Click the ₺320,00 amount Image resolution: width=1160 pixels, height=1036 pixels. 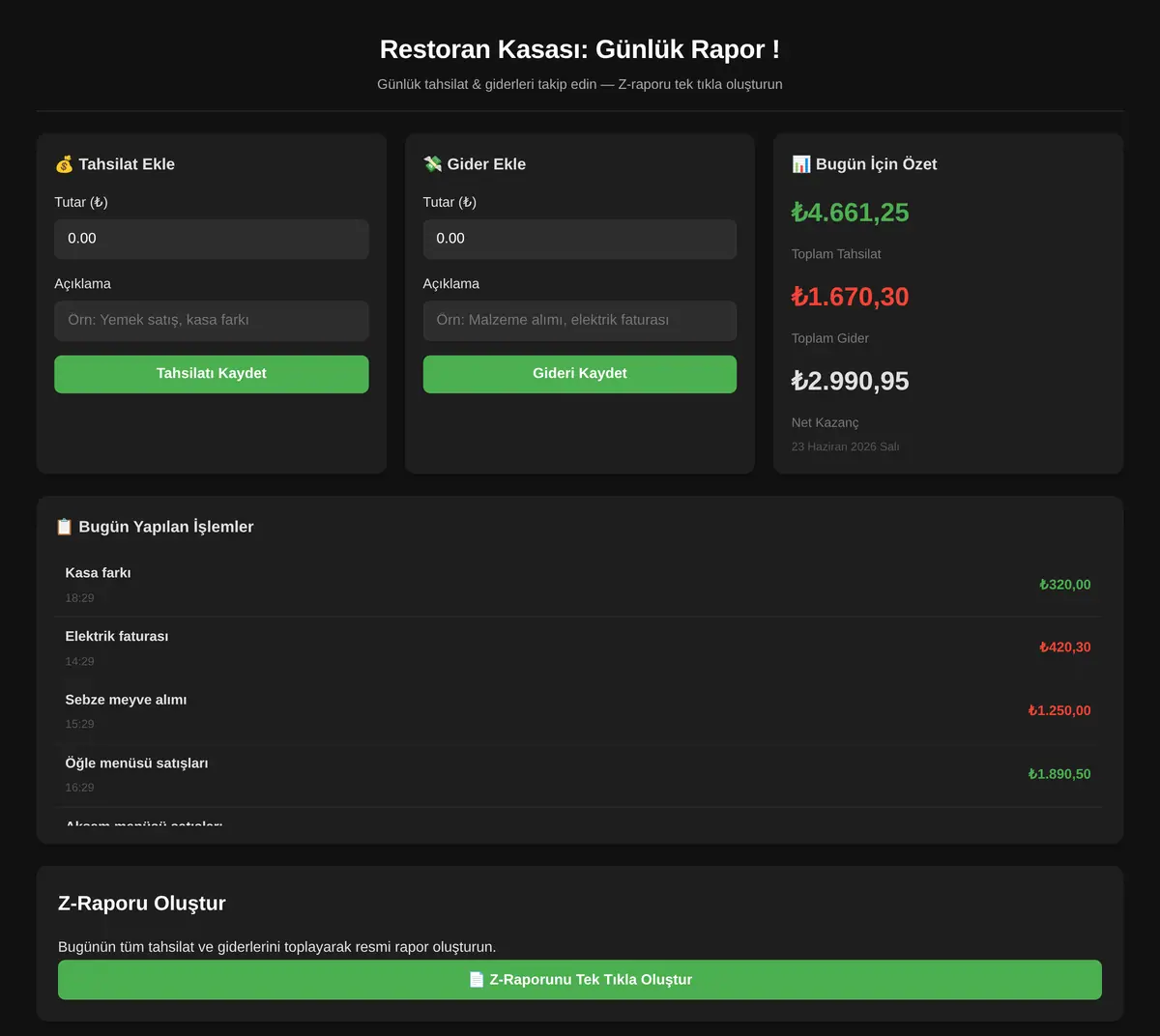pos(1065,585)
